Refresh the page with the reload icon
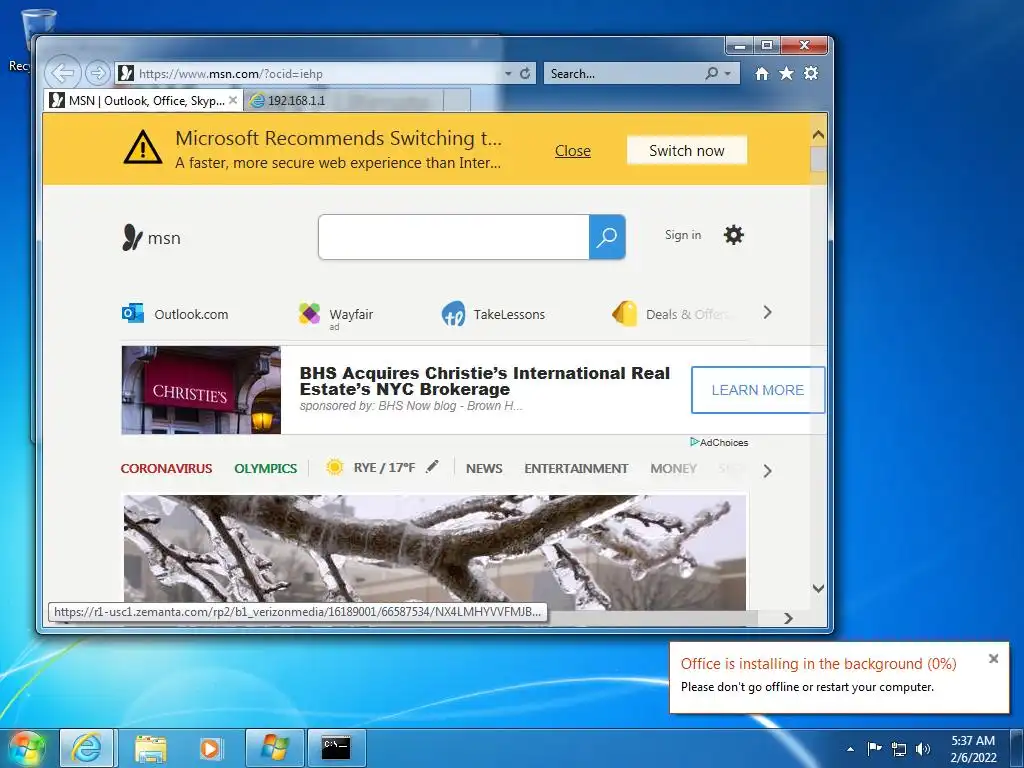 point(525,74)
